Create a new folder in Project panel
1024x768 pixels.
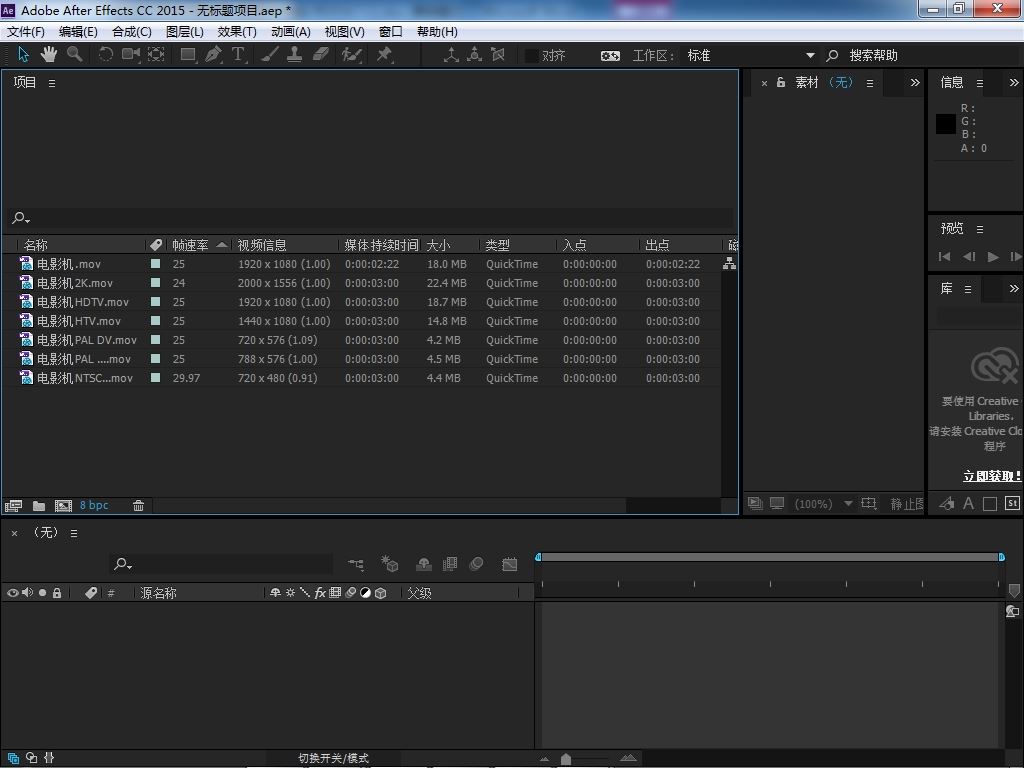tap(39, 505)
